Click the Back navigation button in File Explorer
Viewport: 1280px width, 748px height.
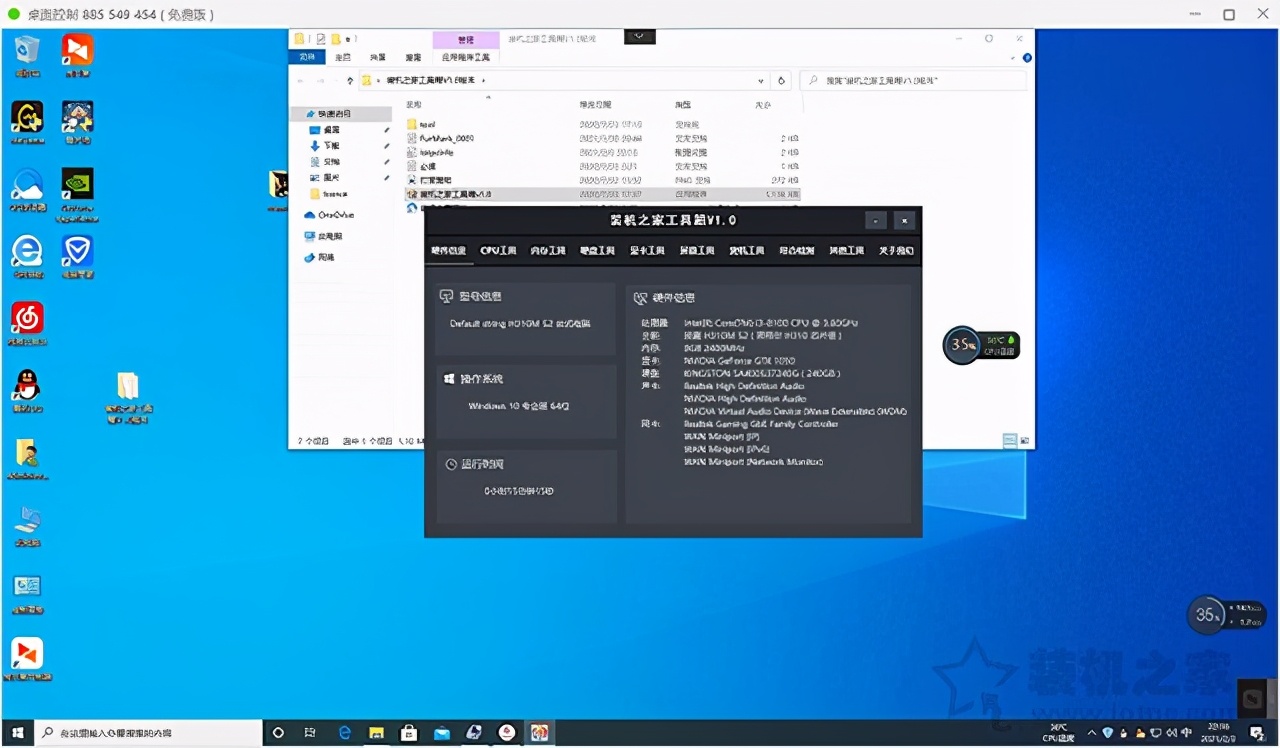pyautogui.click(x=299, y=80)
